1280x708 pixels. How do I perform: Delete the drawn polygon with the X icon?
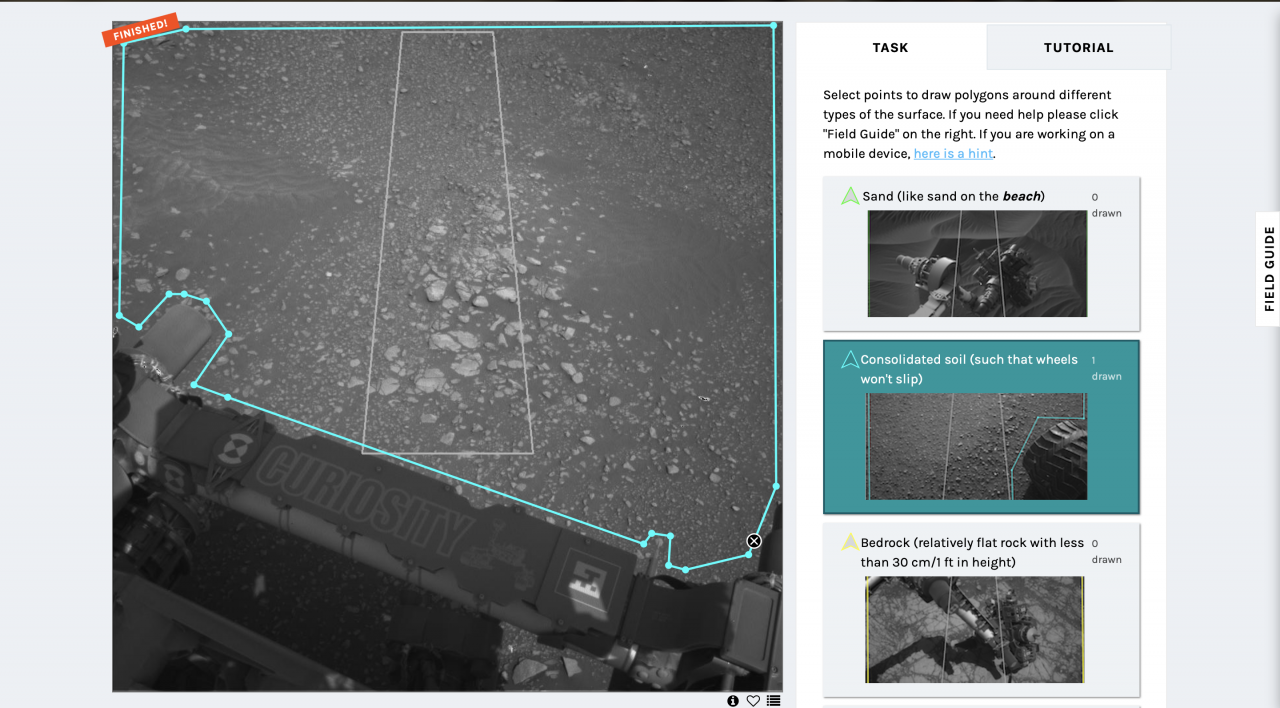[754, 541]
